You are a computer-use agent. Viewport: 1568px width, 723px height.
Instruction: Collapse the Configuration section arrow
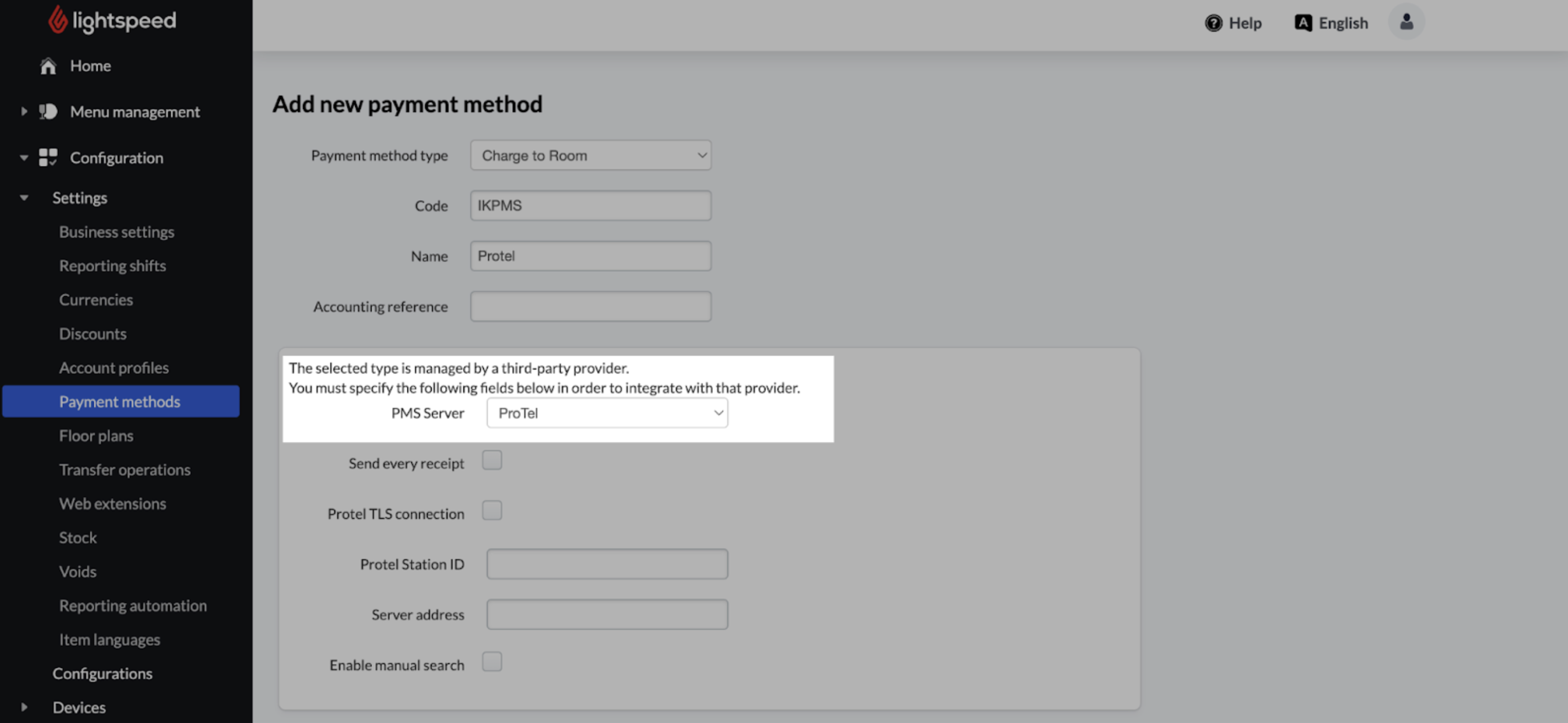click(x=24, y=158)
